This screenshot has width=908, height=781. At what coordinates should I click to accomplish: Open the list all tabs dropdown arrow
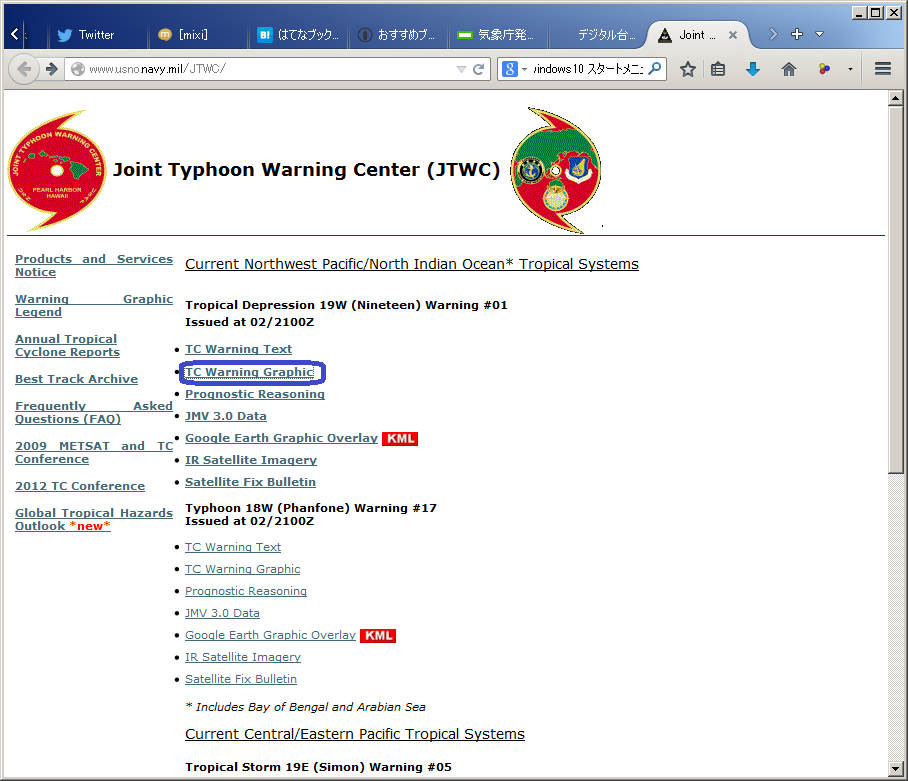click(819, 34)
